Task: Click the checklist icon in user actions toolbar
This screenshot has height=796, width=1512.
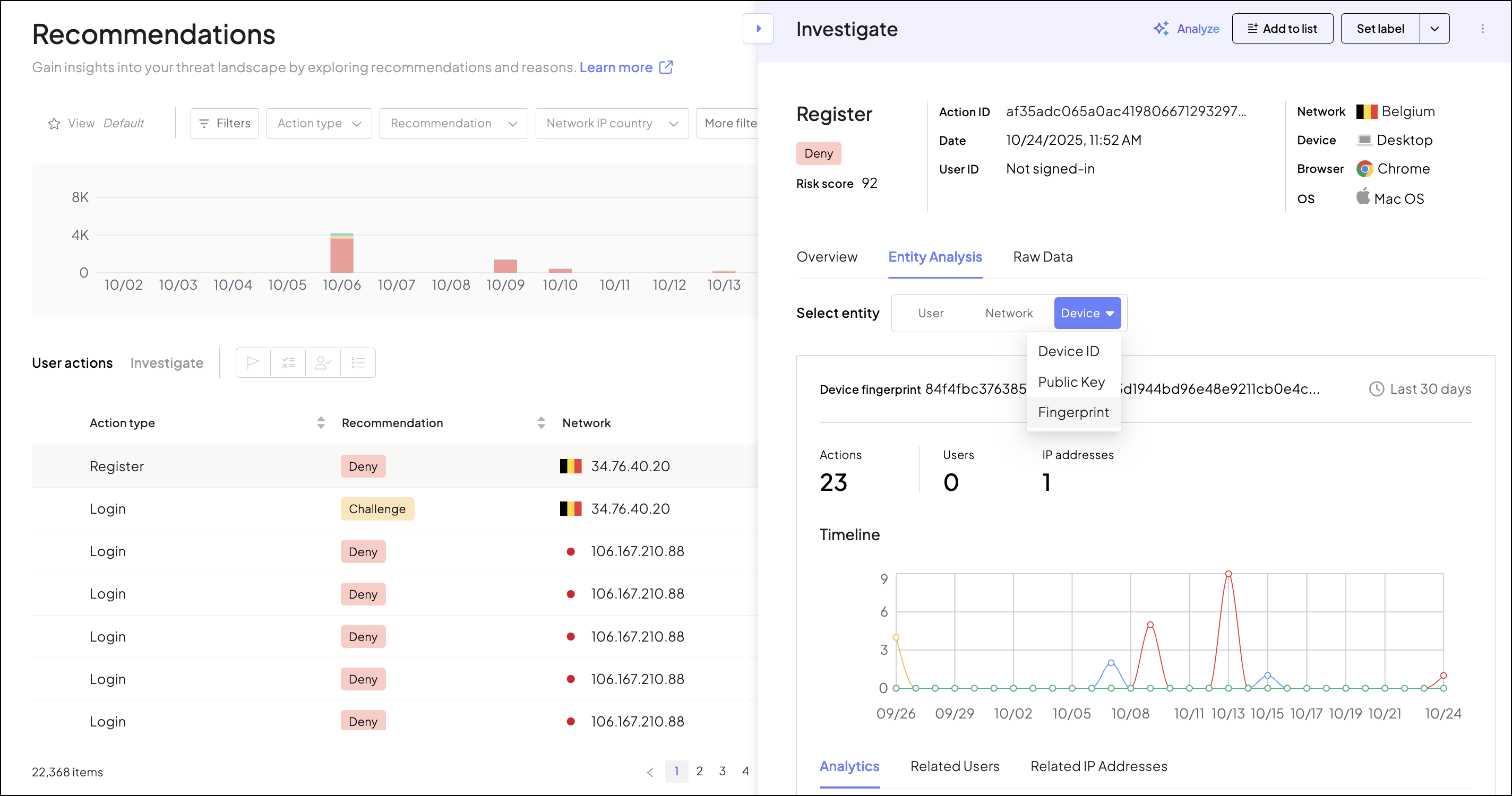Action: [288, 362]
